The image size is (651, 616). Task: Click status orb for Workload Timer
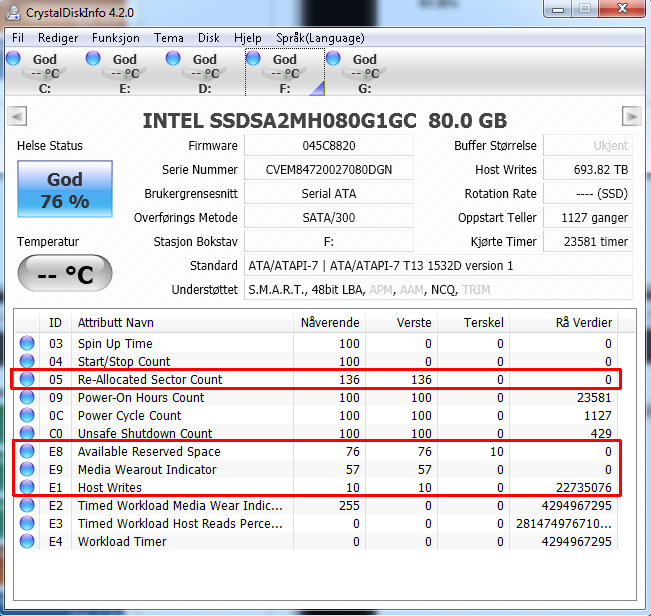(27, 541)
